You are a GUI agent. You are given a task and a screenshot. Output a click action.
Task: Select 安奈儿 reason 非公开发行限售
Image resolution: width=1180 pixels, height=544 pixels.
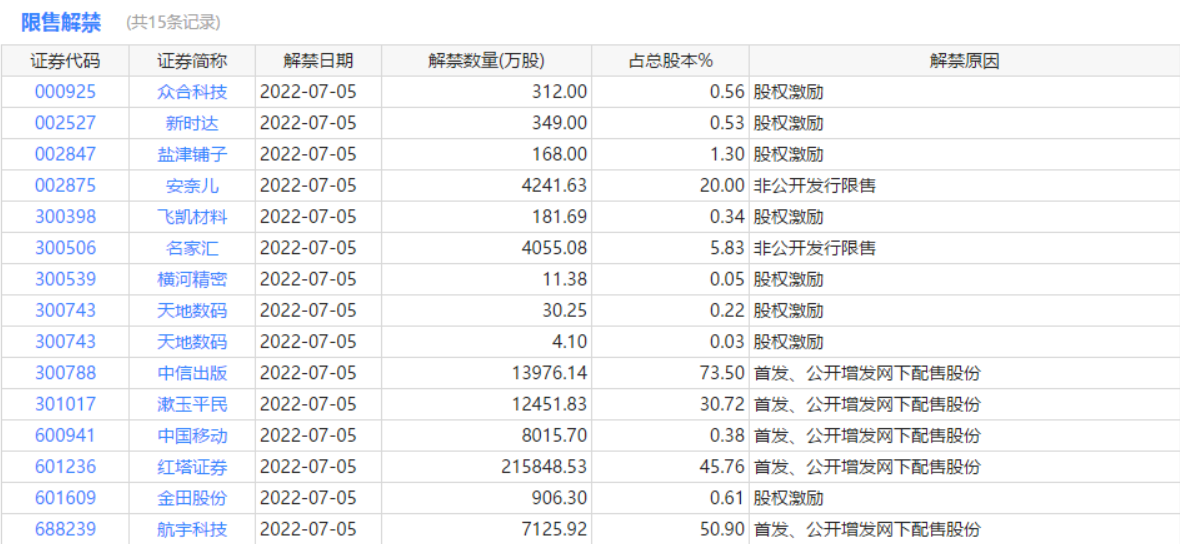click(x=814, y=186)
